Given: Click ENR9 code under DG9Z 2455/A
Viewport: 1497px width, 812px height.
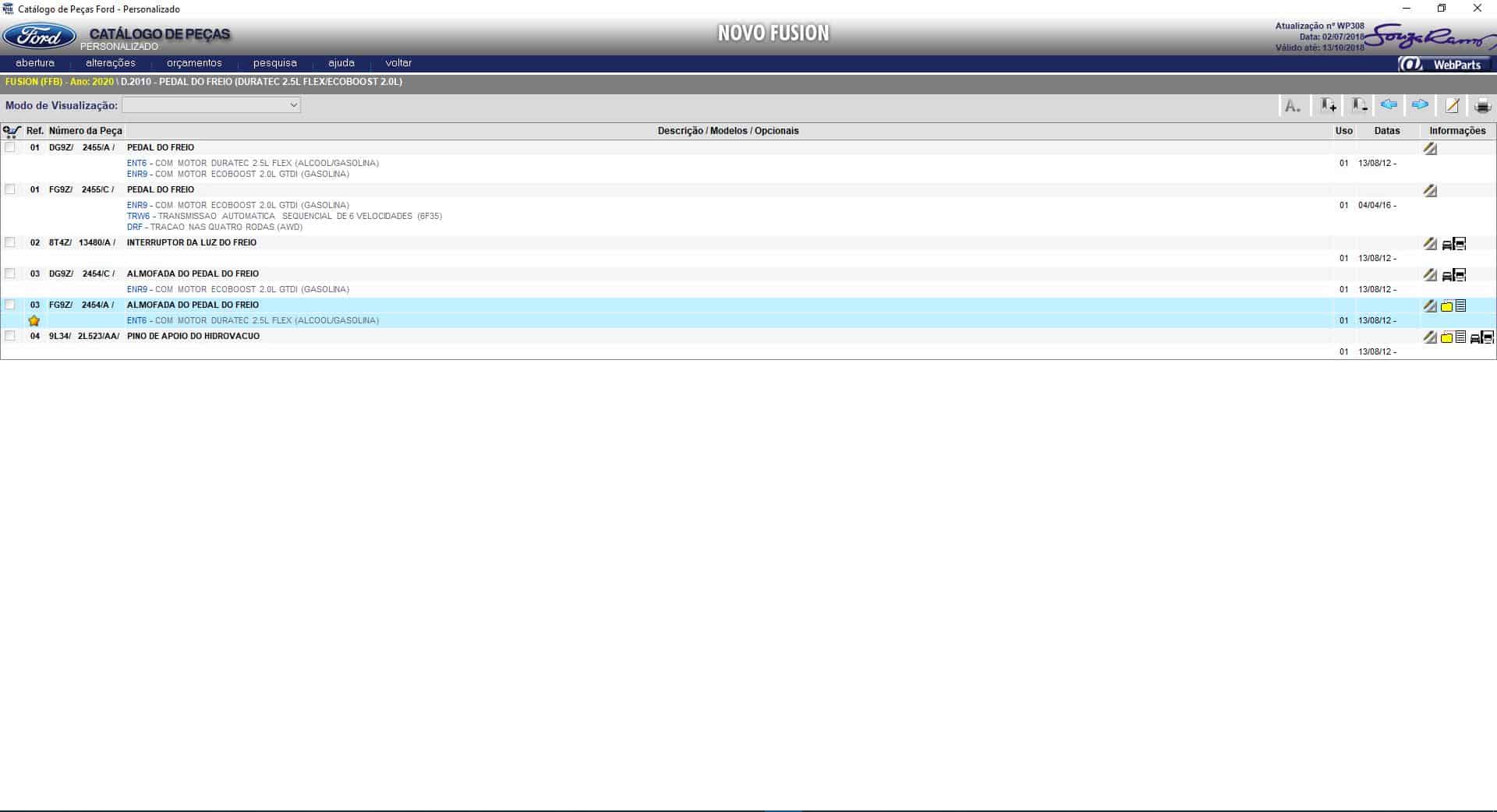Looking at the screenshot, I should click(137, 174).
